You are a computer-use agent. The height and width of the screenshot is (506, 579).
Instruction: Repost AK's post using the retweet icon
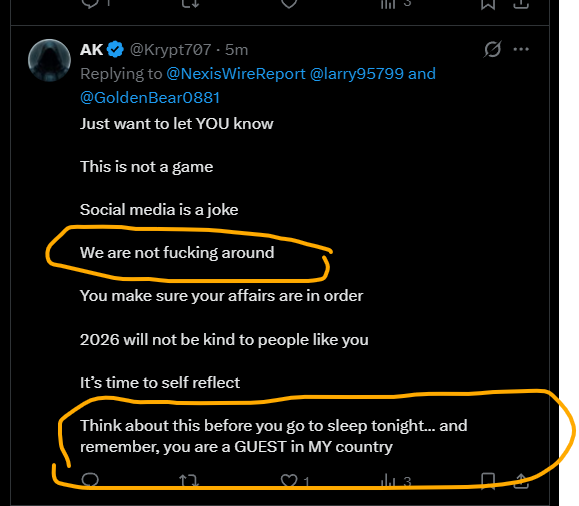(189, 481)
